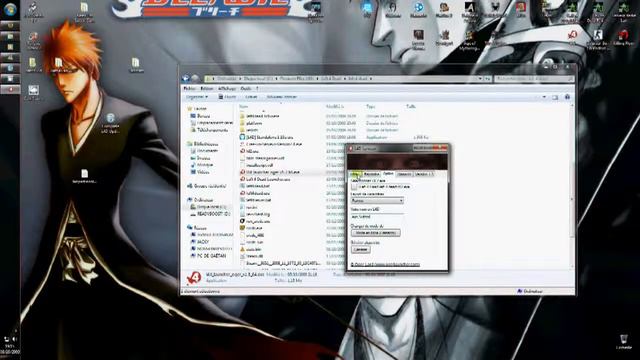The height and width of the screenshot is (360, 640).
Task: Toggle the Explorer preview pane icon
Action: [555, 97]
